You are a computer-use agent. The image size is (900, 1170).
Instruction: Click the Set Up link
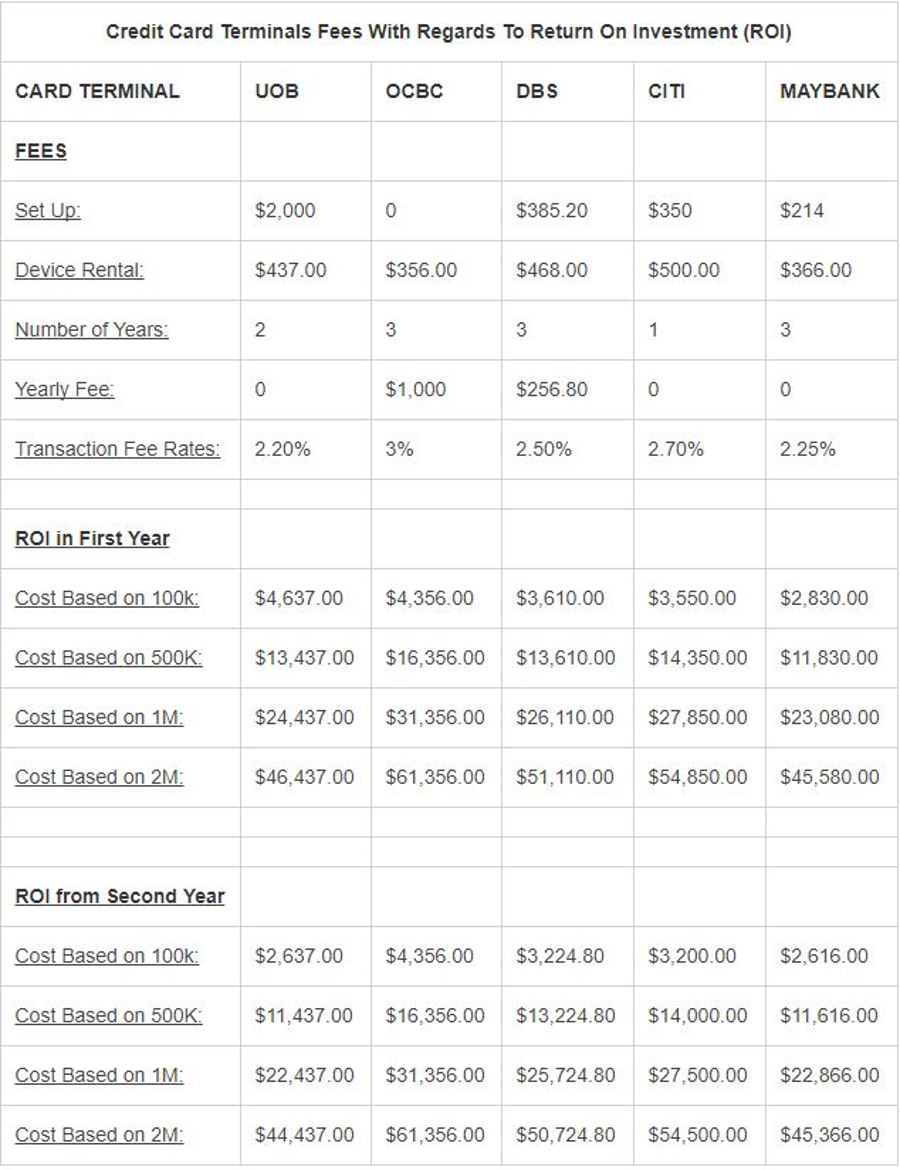click(x=48, y=211)
